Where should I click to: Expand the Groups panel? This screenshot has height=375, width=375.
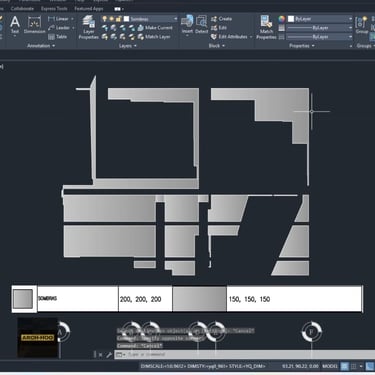(365, 46)
